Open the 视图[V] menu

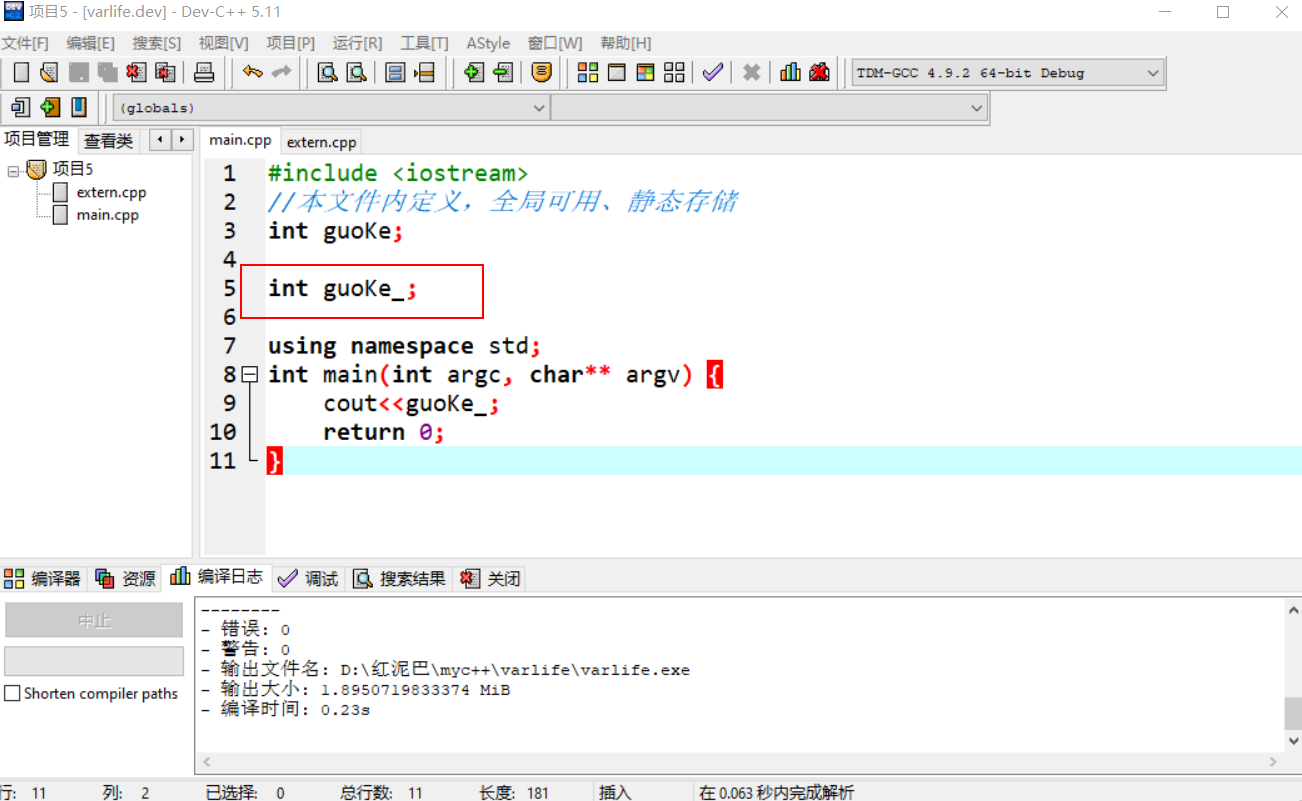(x=224, y=43)
